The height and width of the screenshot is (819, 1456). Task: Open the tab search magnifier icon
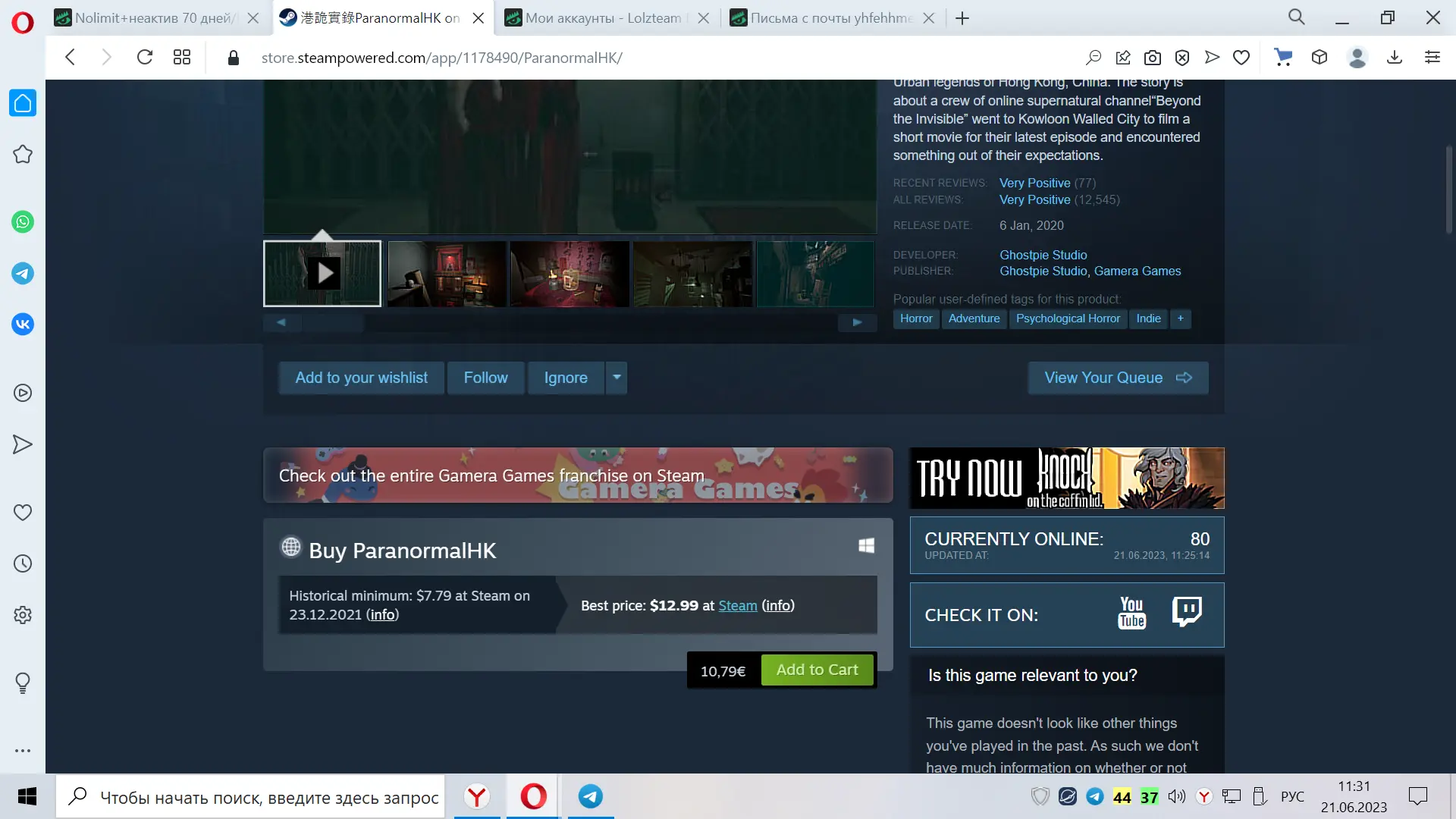(1297, 17)
